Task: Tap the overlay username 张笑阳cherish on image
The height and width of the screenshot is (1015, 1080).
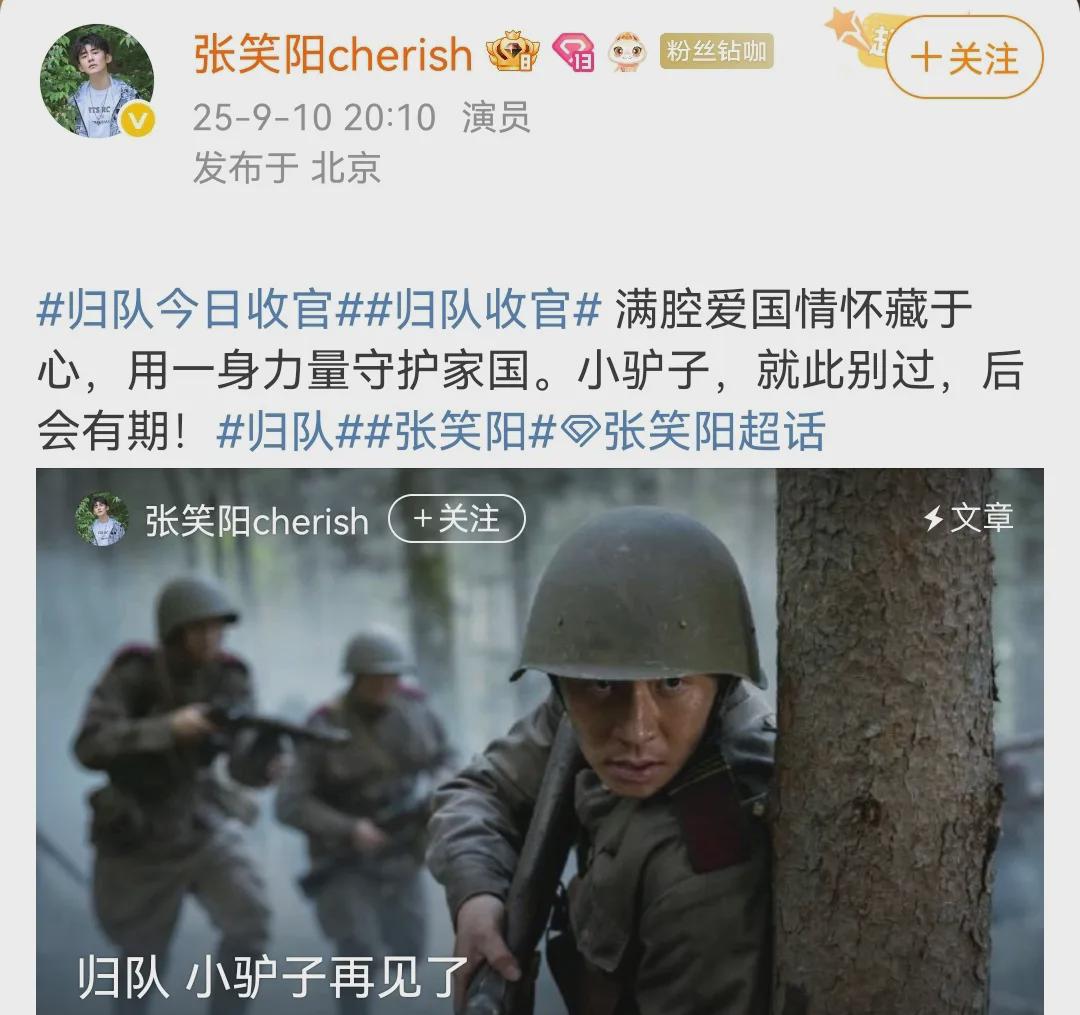Action: (257, 521)
